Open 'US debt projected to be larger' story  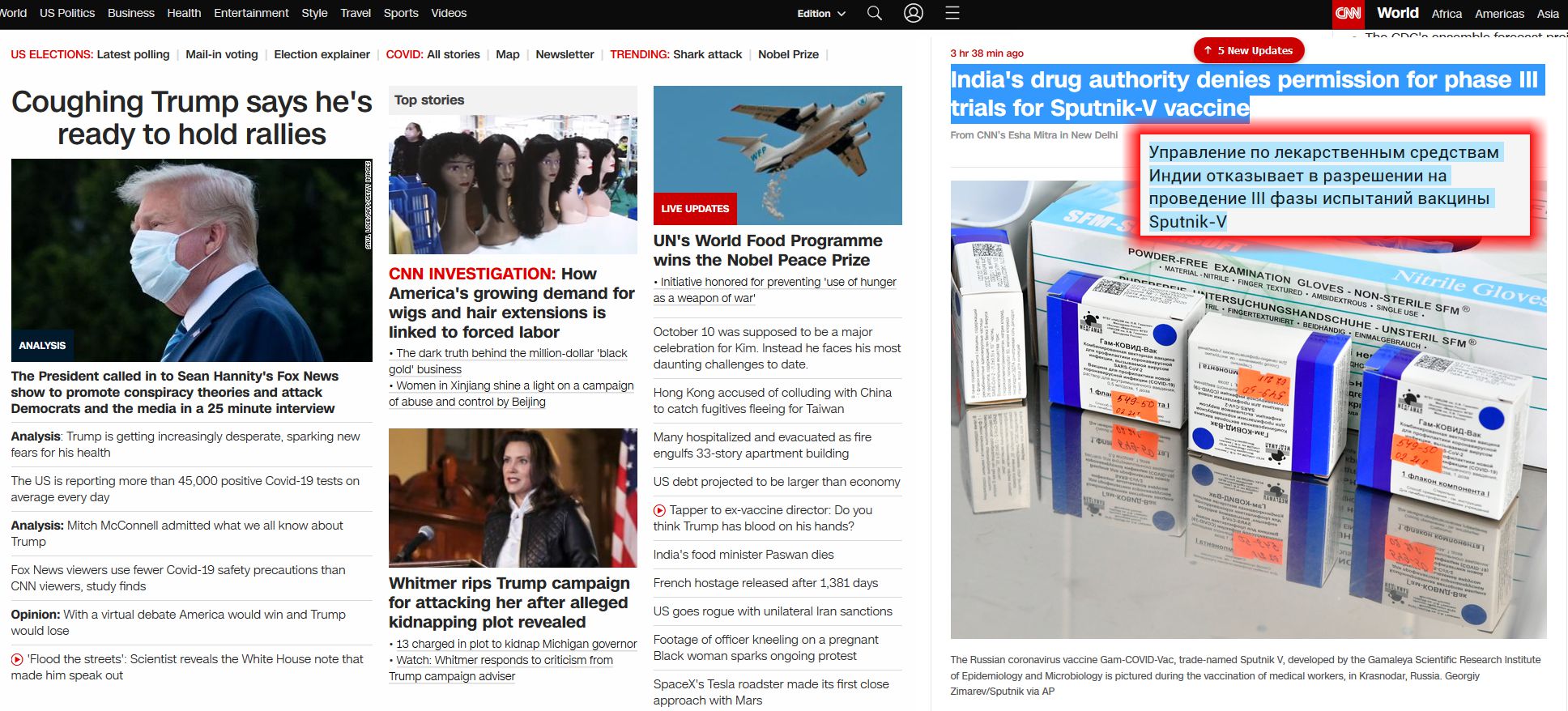click(x=777, y=482)
